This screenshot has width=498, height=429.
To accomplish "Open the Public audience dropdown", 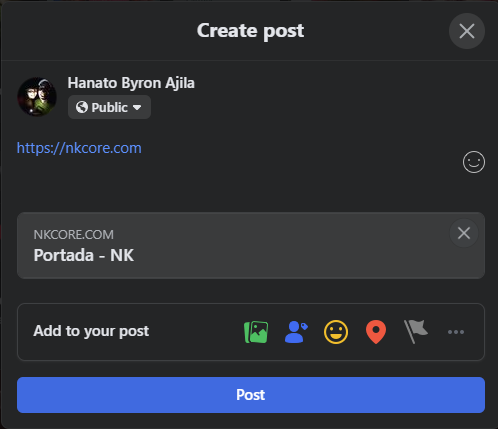I will coord(109,107).
